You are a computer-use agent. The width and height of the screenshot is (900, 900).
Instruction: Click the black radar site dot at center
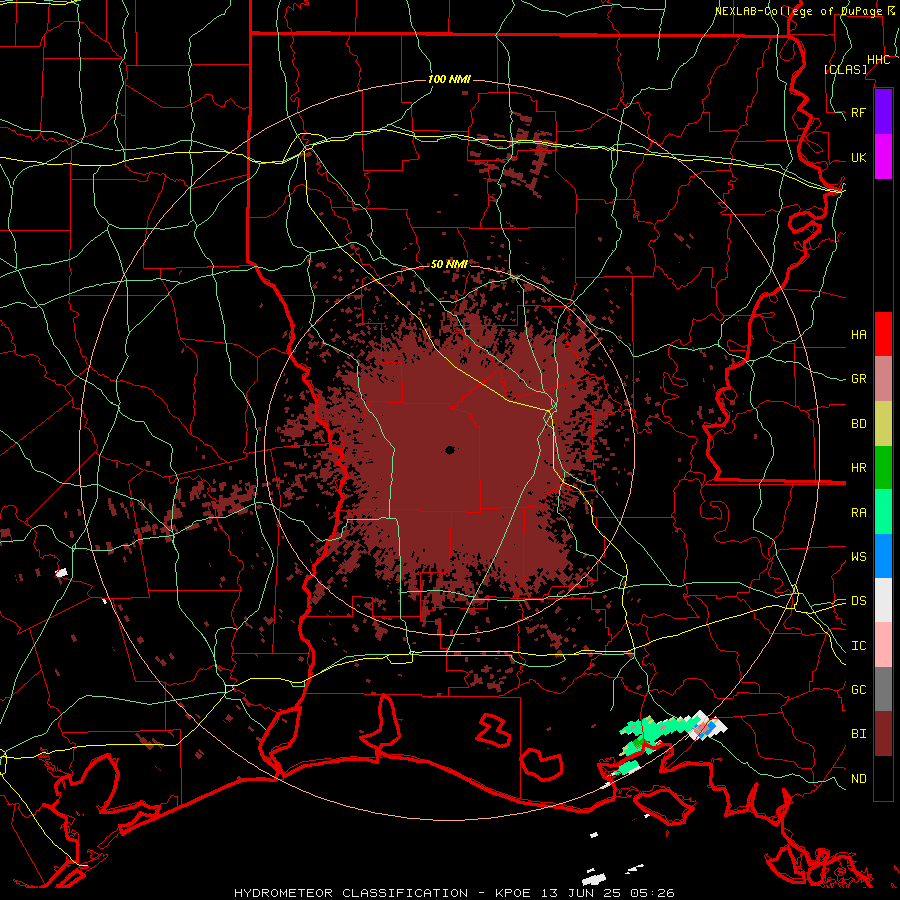click(450, 450)
